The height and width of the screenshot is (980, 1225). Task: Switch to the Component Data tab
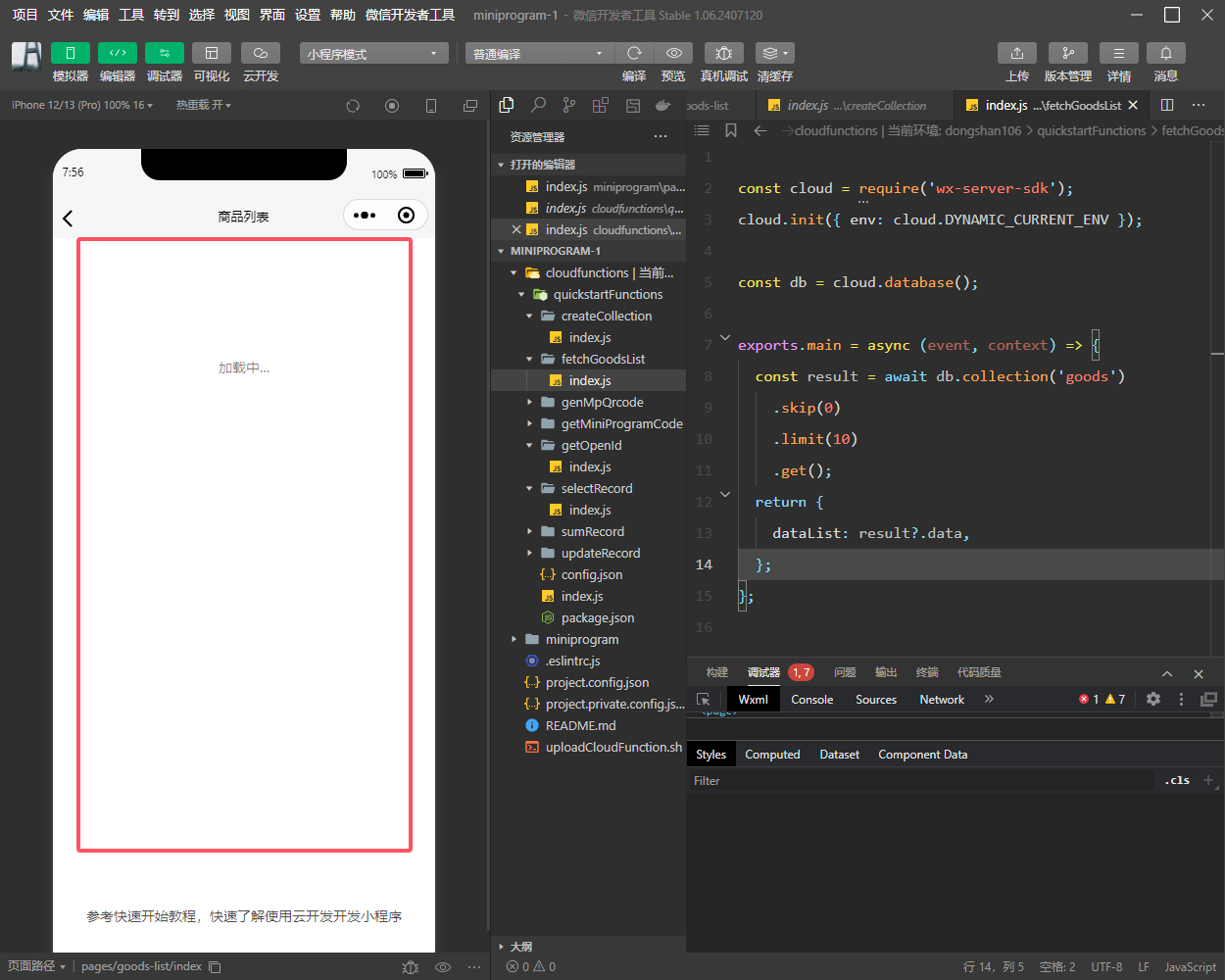922,754
